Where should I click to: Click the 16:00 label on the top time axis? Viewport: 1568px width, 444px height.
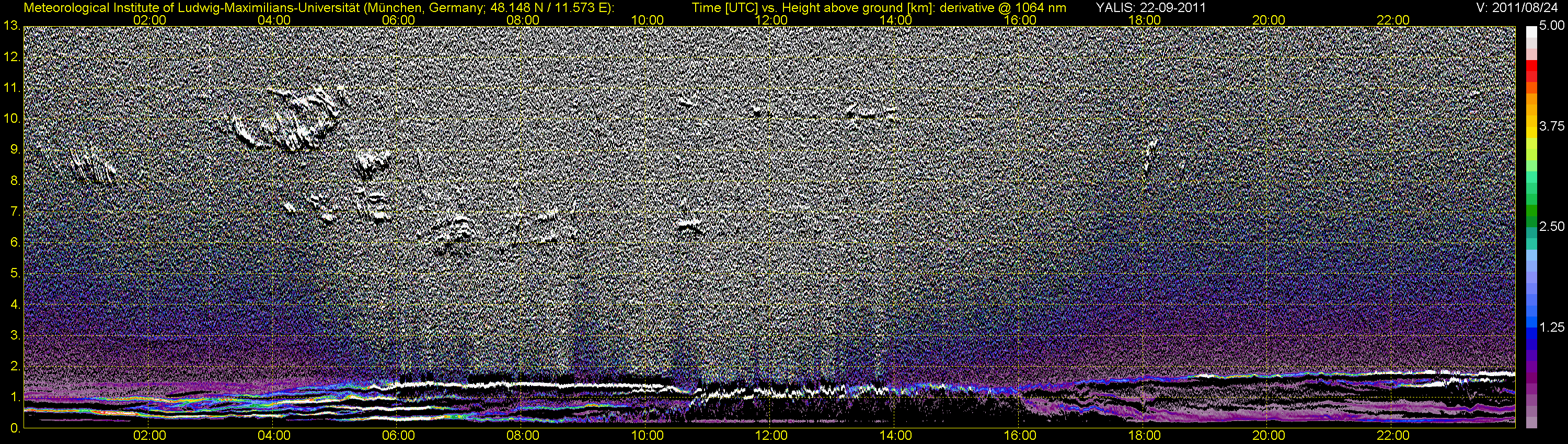(1020, 20)
